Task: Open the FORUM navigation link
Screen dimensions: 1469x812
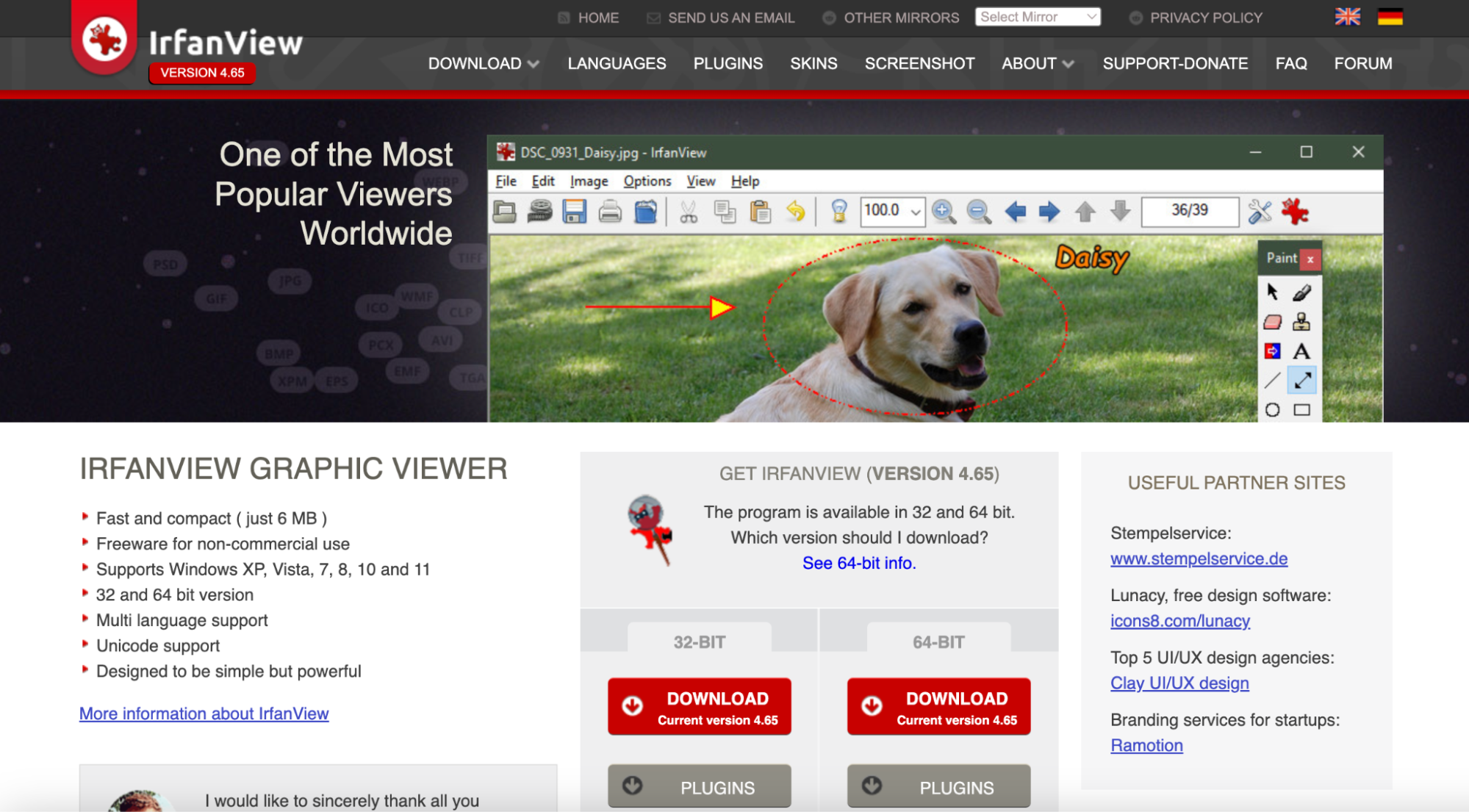Action: (x=1362, y=64)
